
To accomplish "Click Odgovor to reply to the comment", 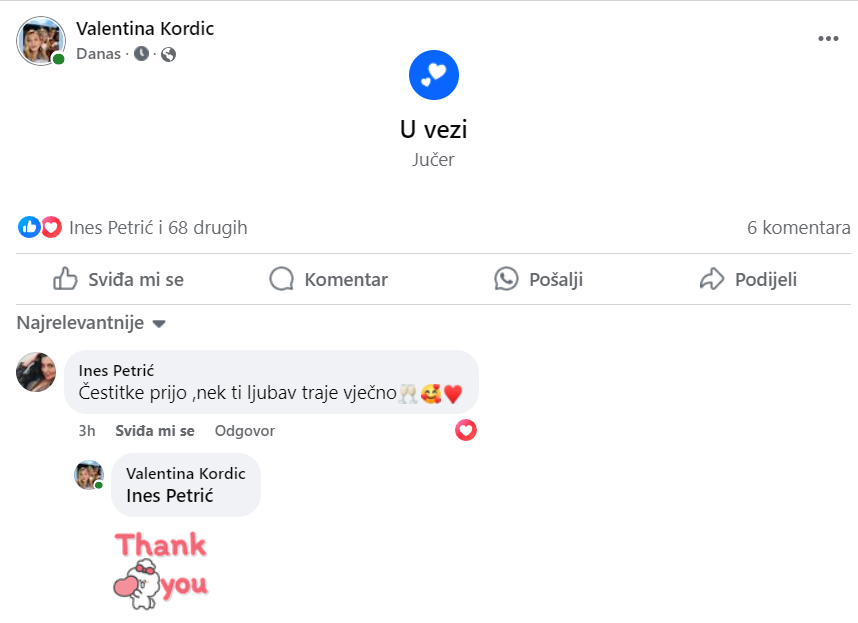I will 244,430.
